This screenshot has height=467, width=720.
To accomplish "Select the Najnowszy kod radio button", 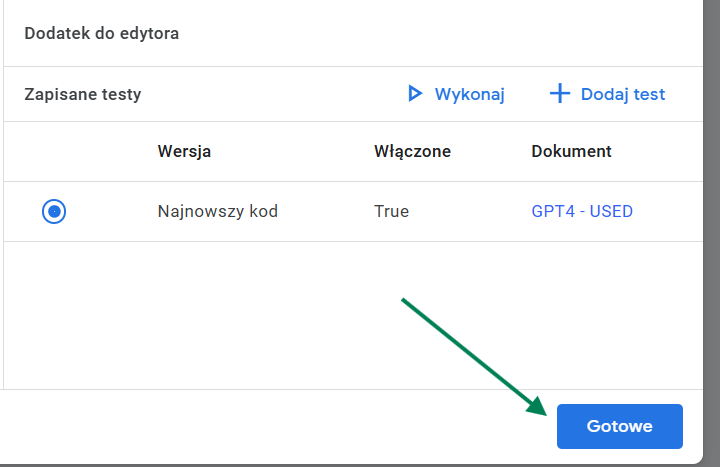I will (x=54, y=211).
